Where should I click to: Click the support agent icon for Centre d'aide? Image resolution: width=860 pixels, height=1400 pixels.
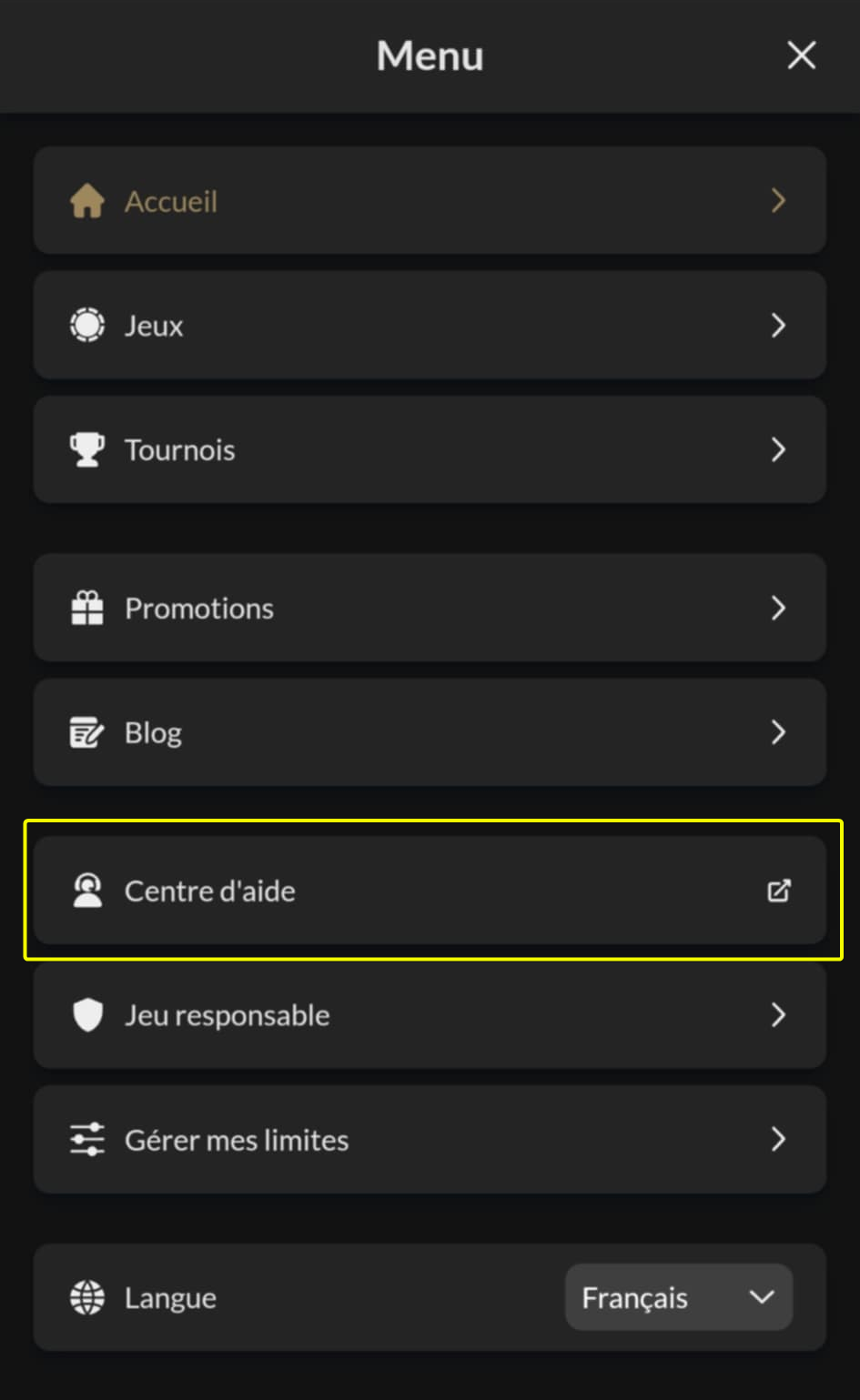pos(86,891)
